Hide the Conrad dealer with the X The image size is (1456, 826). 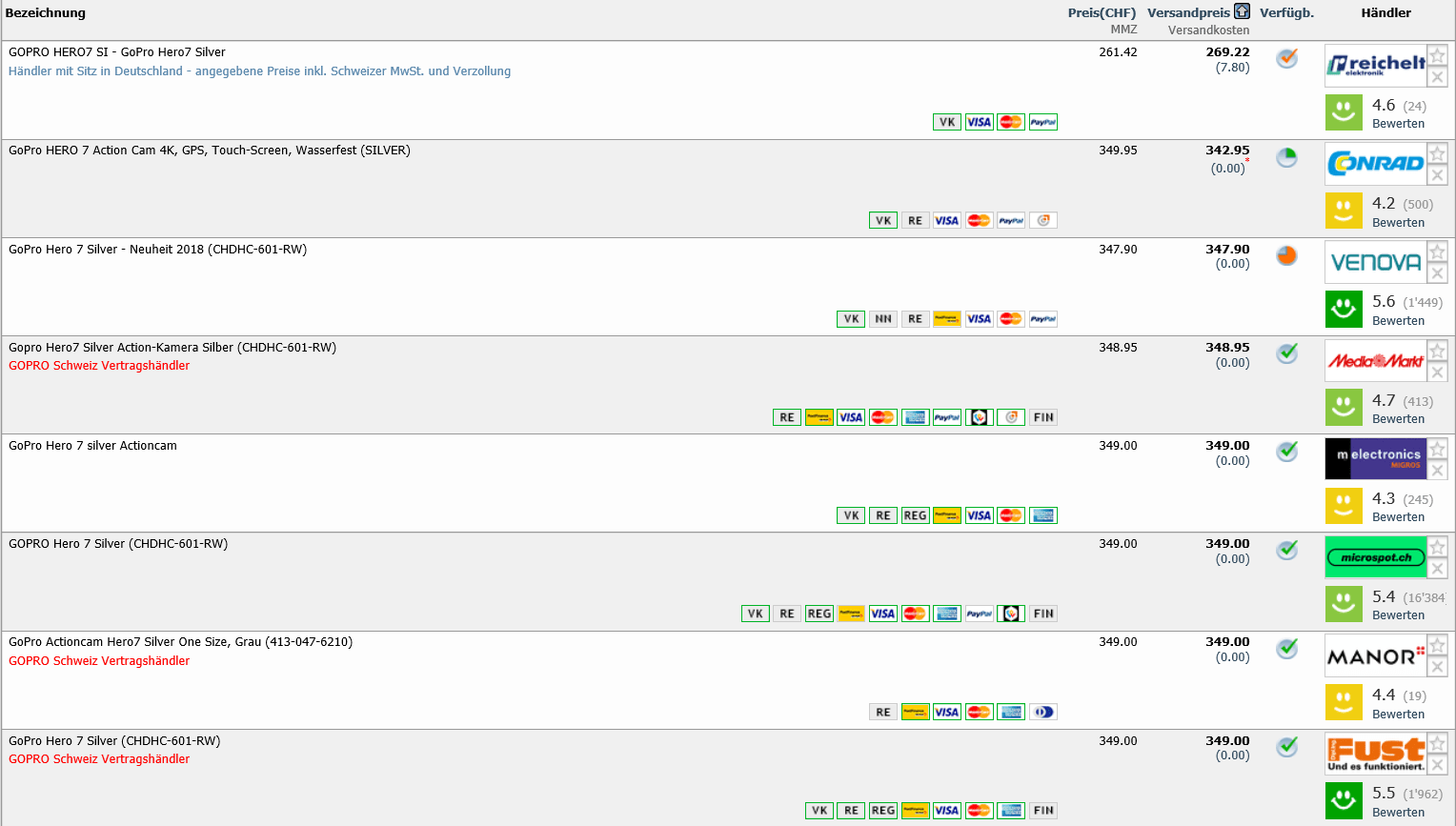(x=1437, y=175)
